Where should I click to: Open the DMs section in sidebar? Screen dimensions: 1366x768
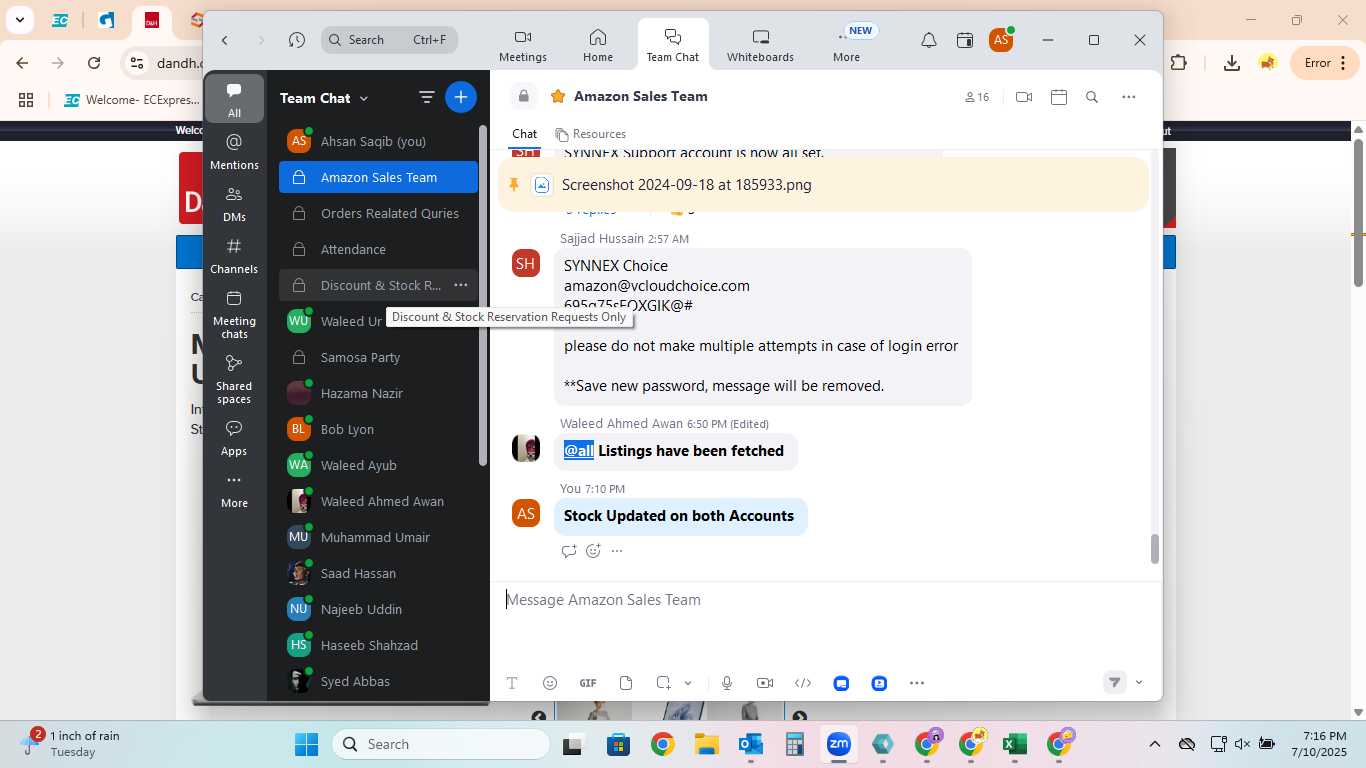pyautogui.click(x=234, y=203)
